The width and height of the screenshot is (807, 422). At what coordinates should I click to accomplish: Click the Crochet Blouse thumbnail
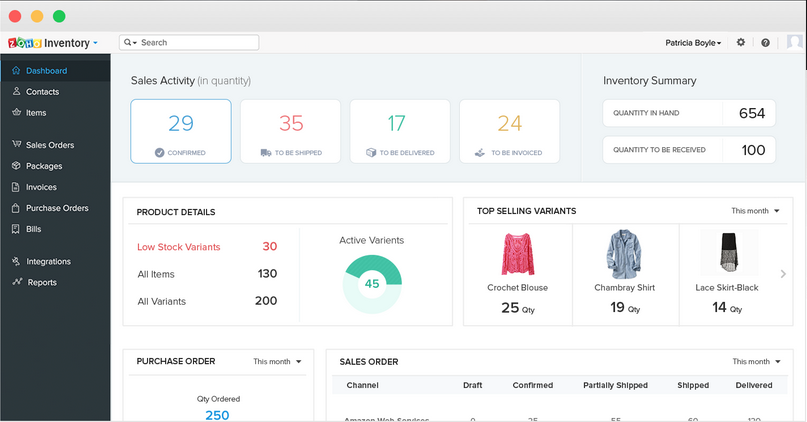tap(518, 254)
